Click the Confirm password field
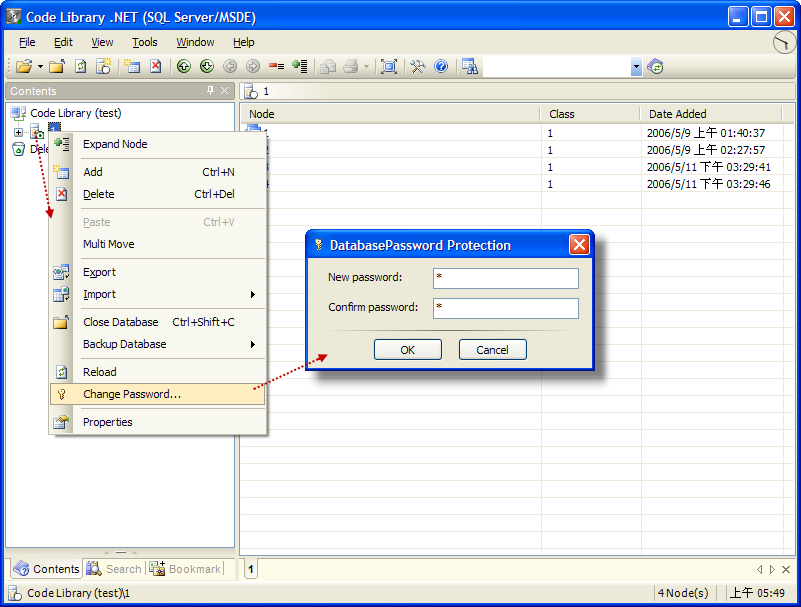The image size is (801, 607). [x=506, y=308]
